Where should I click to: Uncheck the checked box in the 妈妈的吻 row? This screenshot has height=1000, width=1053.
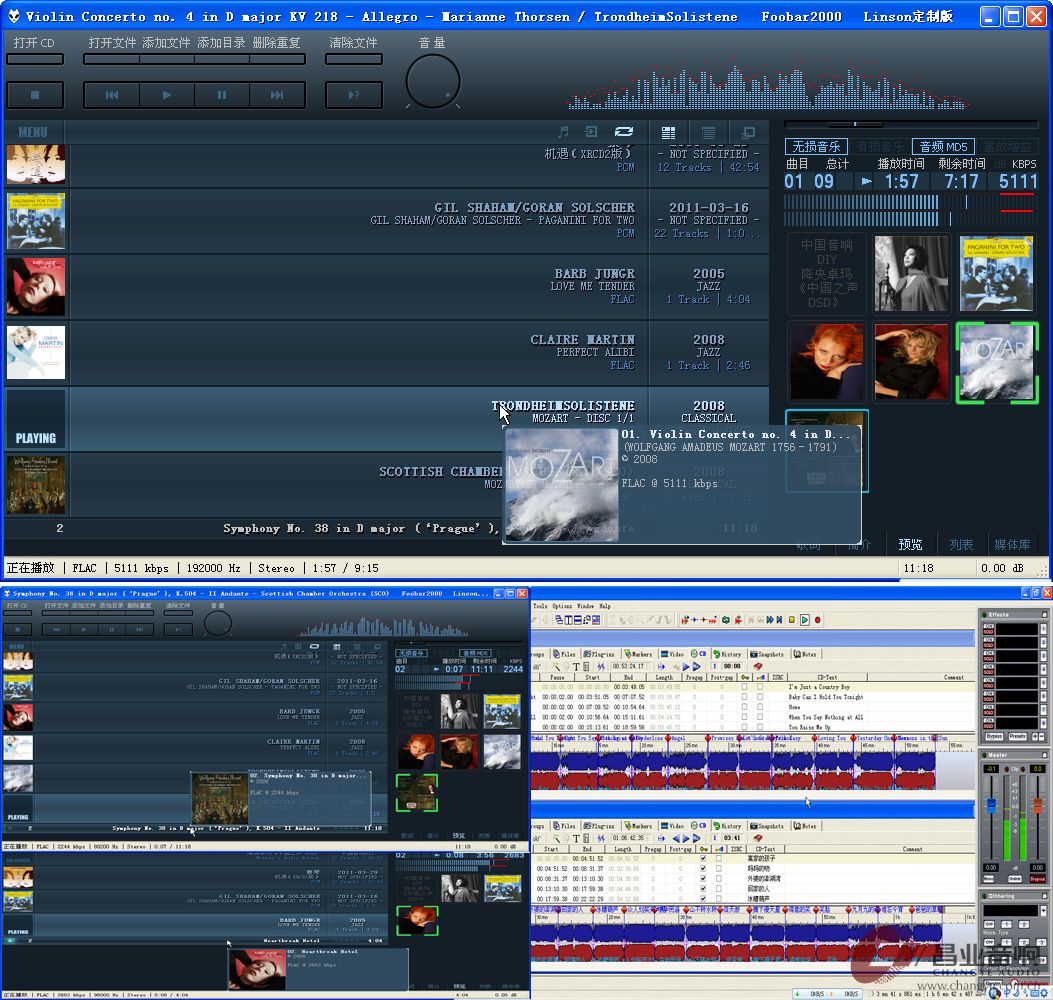(703, 868)
